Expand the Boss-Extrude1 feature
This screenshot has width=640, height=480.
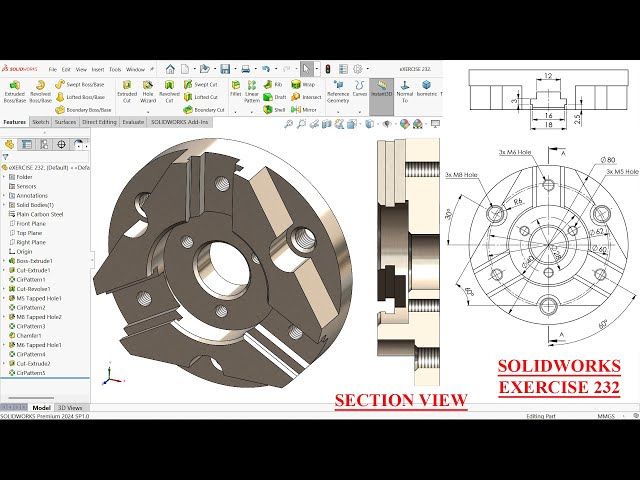pyautogui.click(x=4, y=261)
